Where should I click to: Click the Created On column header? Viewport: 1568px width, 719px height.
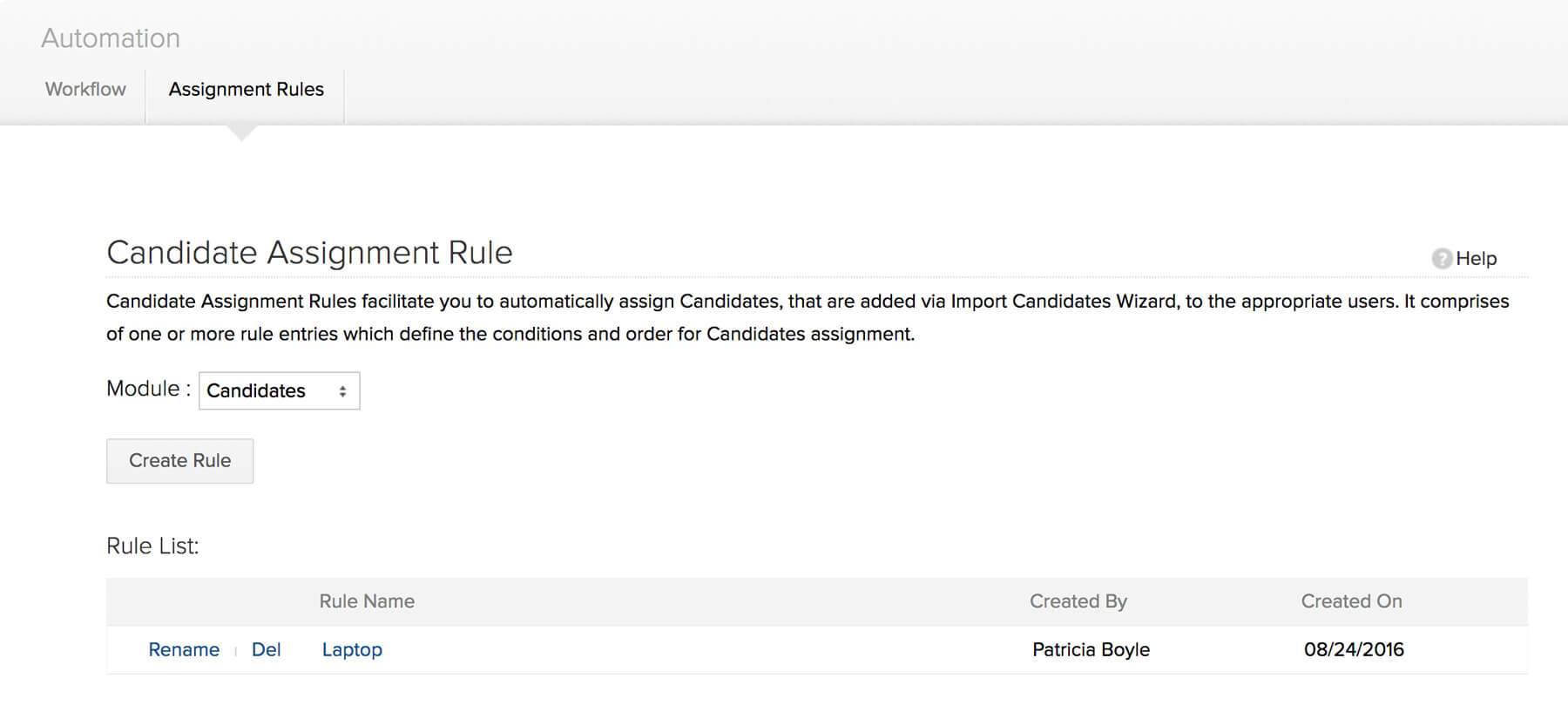pos(1351,601)
